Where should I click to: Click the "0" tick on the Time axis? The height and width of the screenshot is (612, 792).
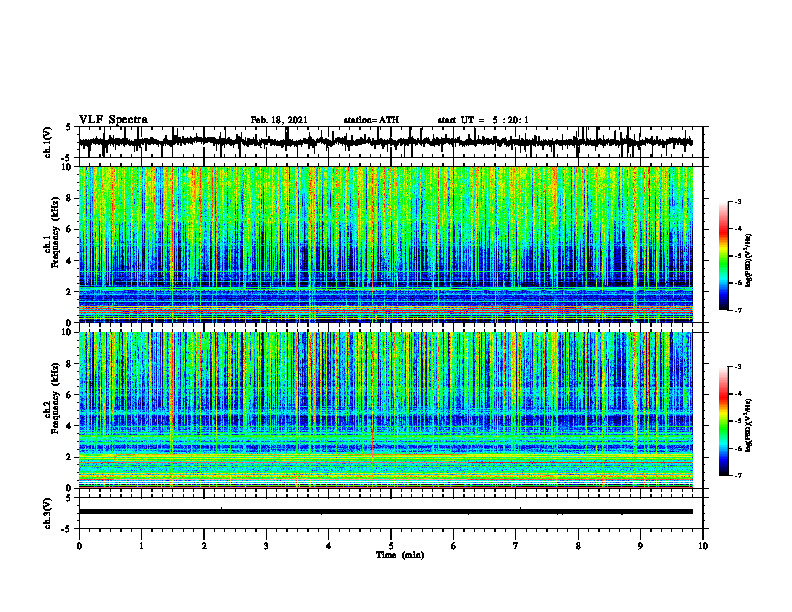[79, 546]
